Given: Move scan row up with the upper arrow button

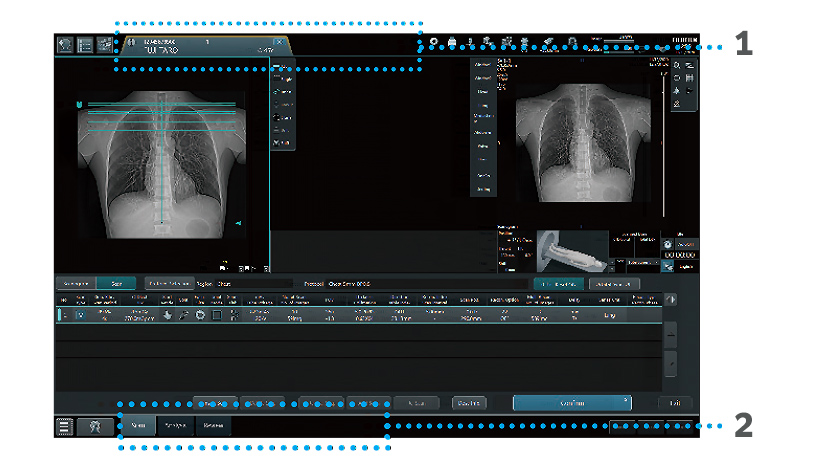Looking at the screenshot, I should [x=671, y=335].
